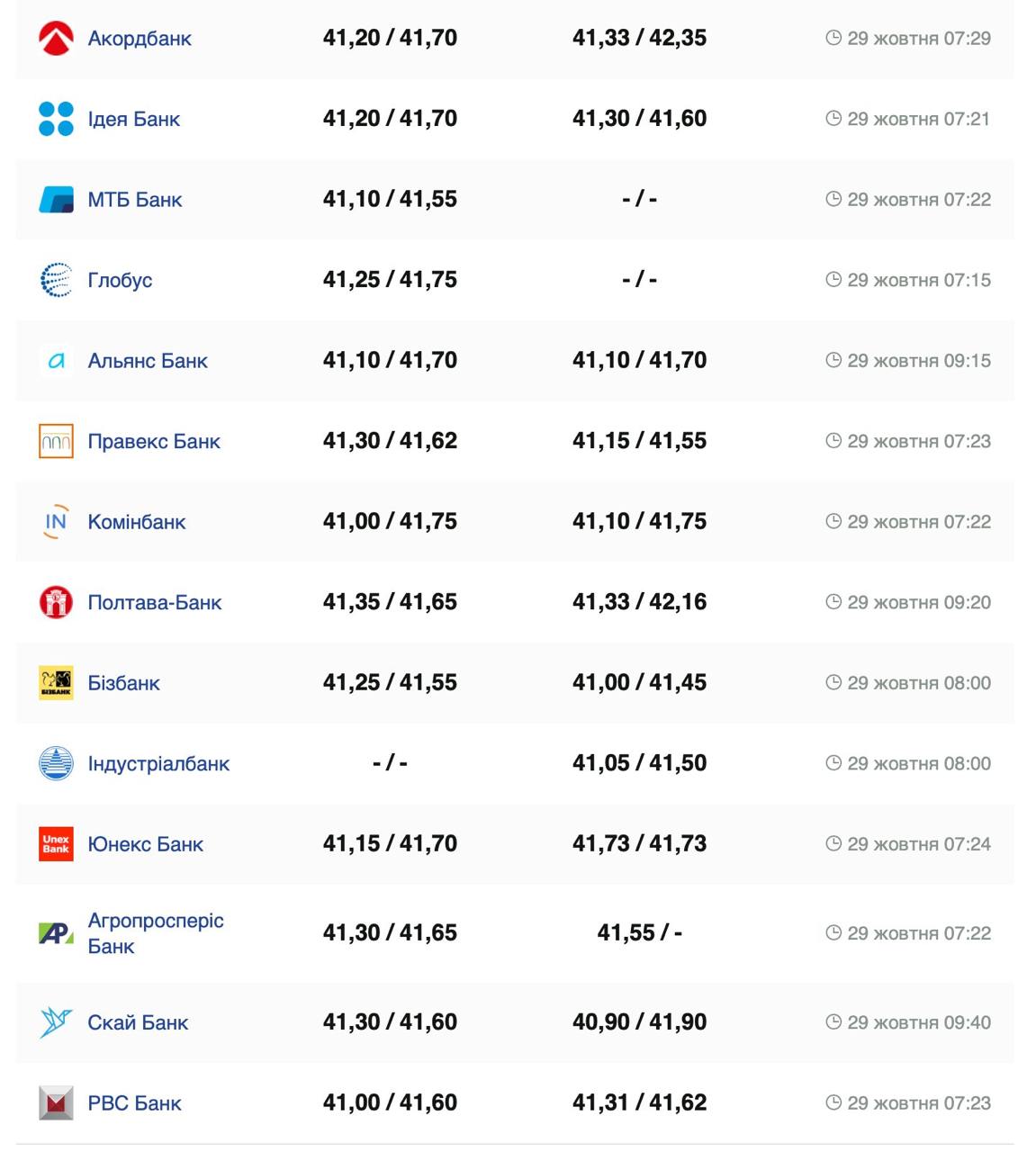Click the Комінбанк IN logo
This screenshot has height=1152, width=1036.
[x=56, y=522]
